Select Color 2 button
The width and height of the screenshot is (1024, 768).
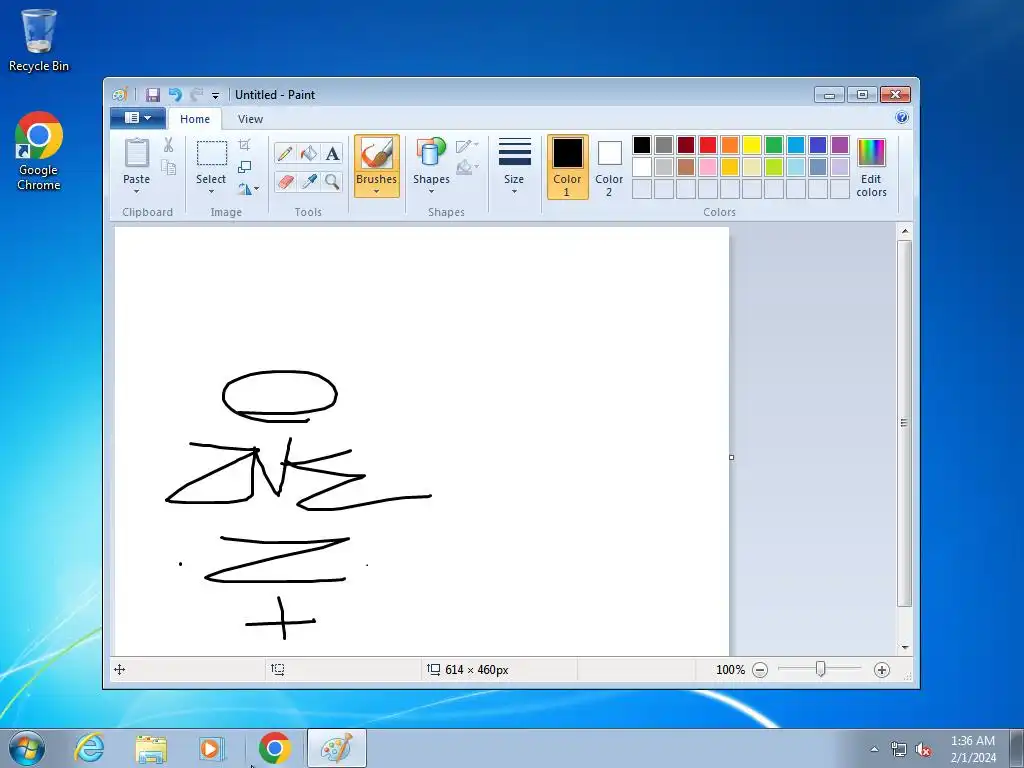click(609, 167)
